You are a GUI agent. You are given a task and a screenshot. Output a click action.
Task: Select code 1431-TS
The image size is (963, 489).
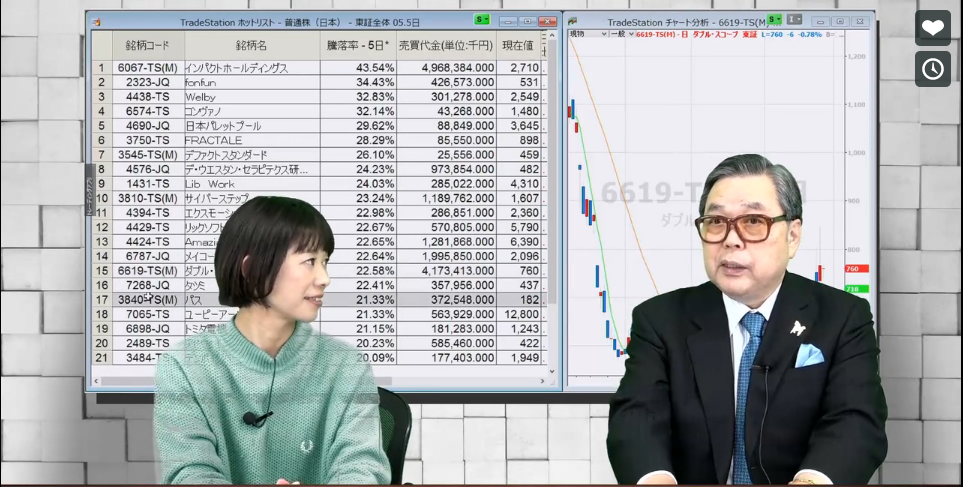(147, 184)
